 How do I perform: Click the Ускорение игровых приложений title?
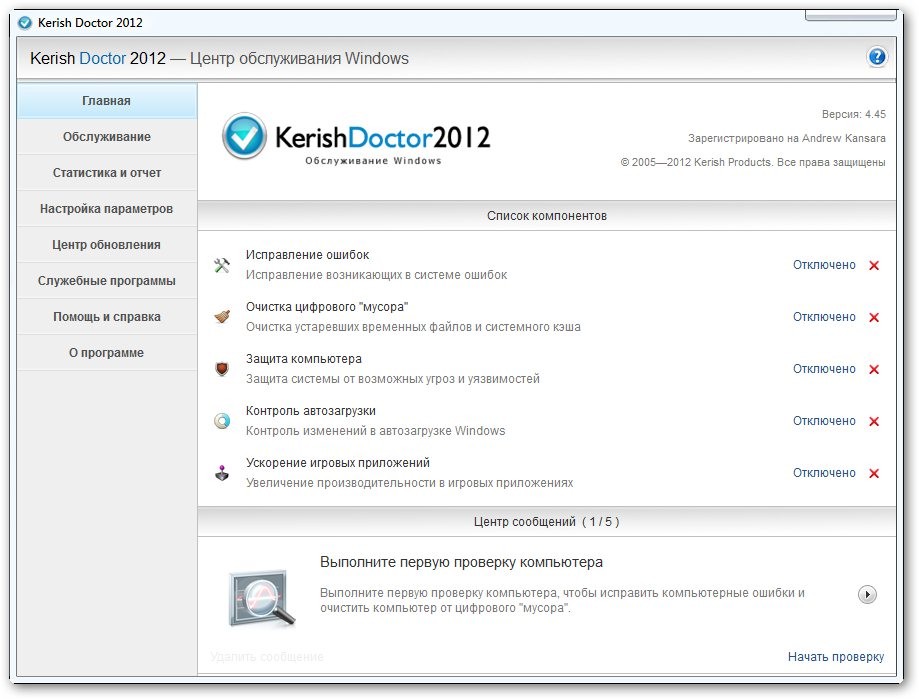(x=338, y=463)
